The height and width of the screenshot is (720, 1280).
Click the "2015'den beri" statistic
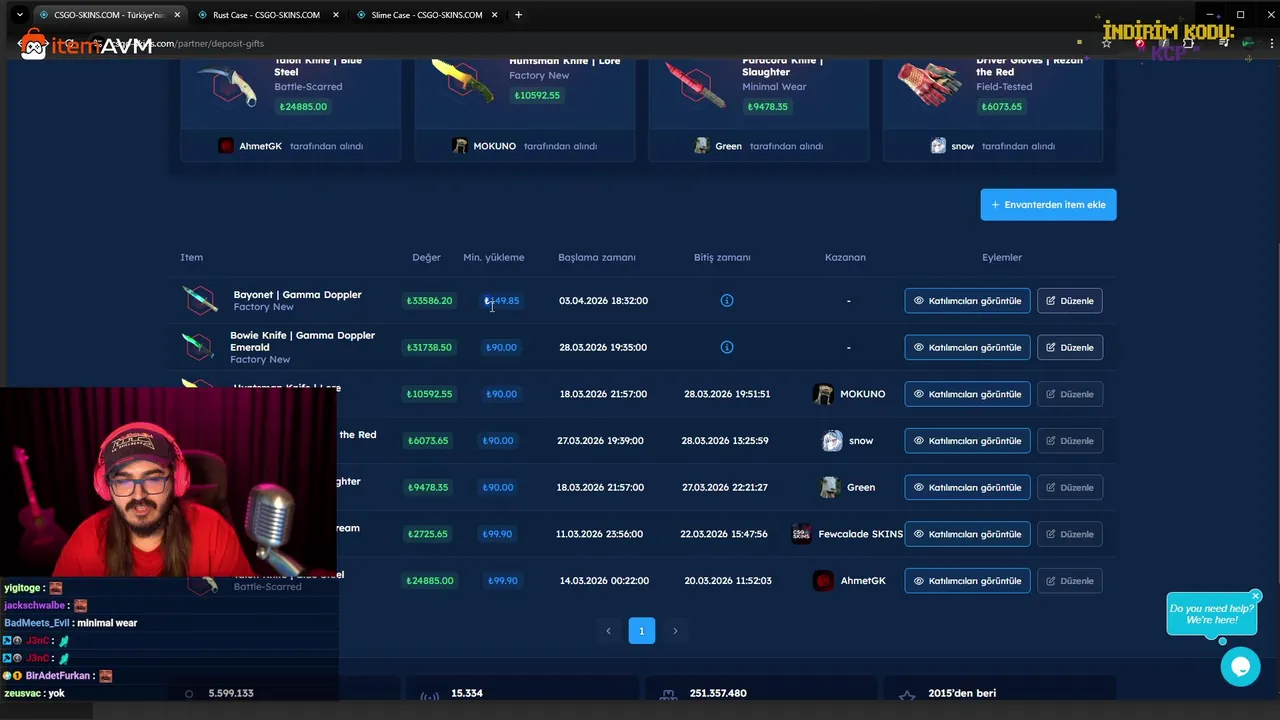[x=962, y=693]
